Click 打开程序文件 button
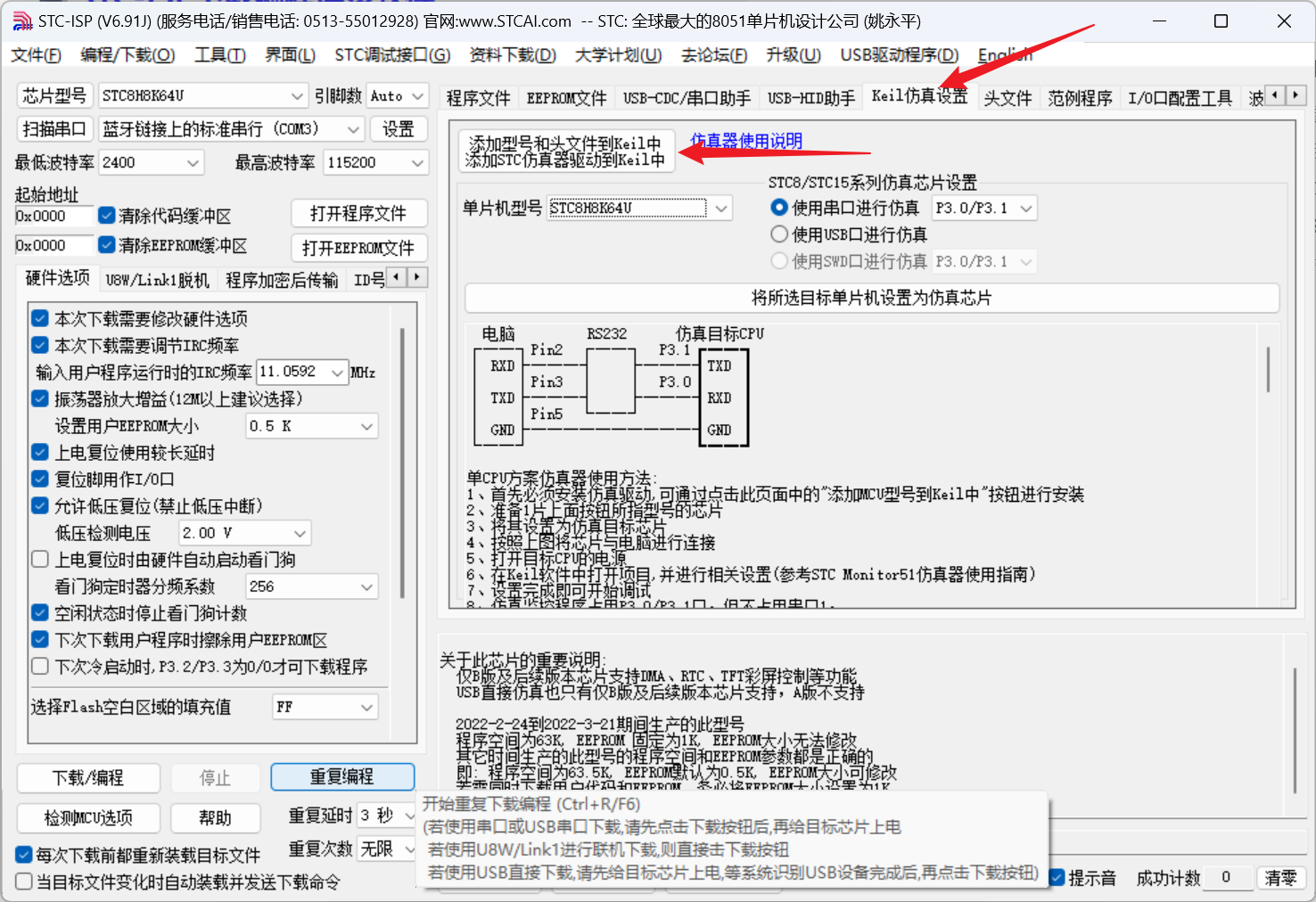Viewport: 1316px width, 902px height. [358, 214]
